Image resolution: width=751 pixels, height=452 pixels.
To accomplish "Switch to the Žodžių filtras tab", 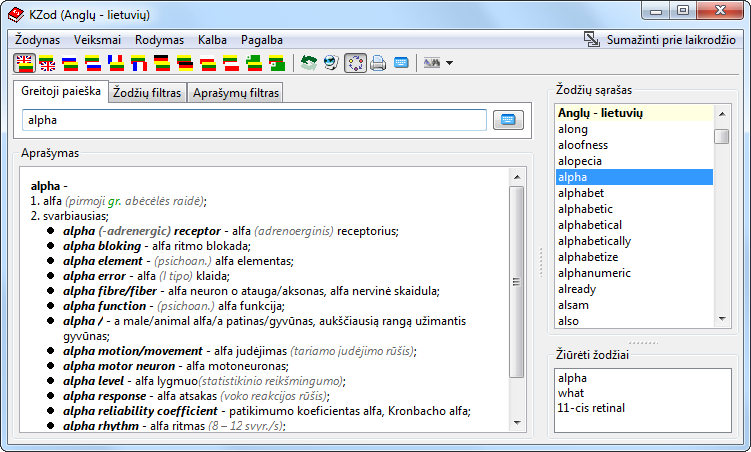I will (x=147, y=92).
